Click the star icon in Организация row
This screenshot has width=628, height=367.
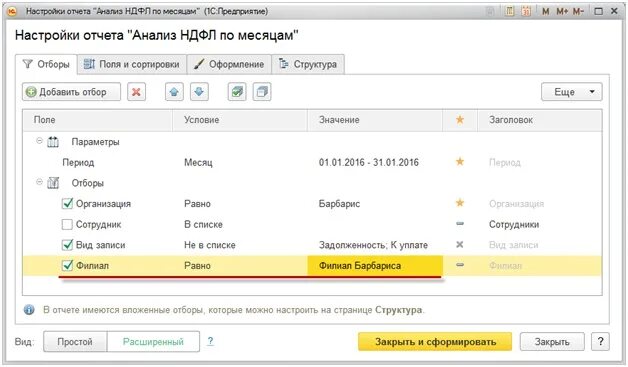[x=460, y=203]
